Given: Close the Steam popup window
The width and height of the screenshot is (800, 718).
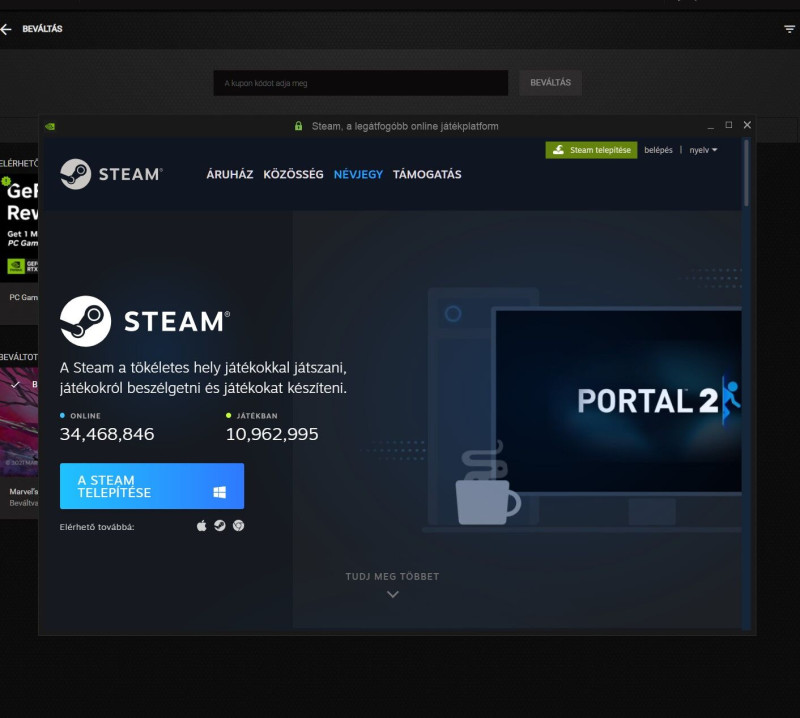Looking at the screenshot, I should [x=747, y=125].
